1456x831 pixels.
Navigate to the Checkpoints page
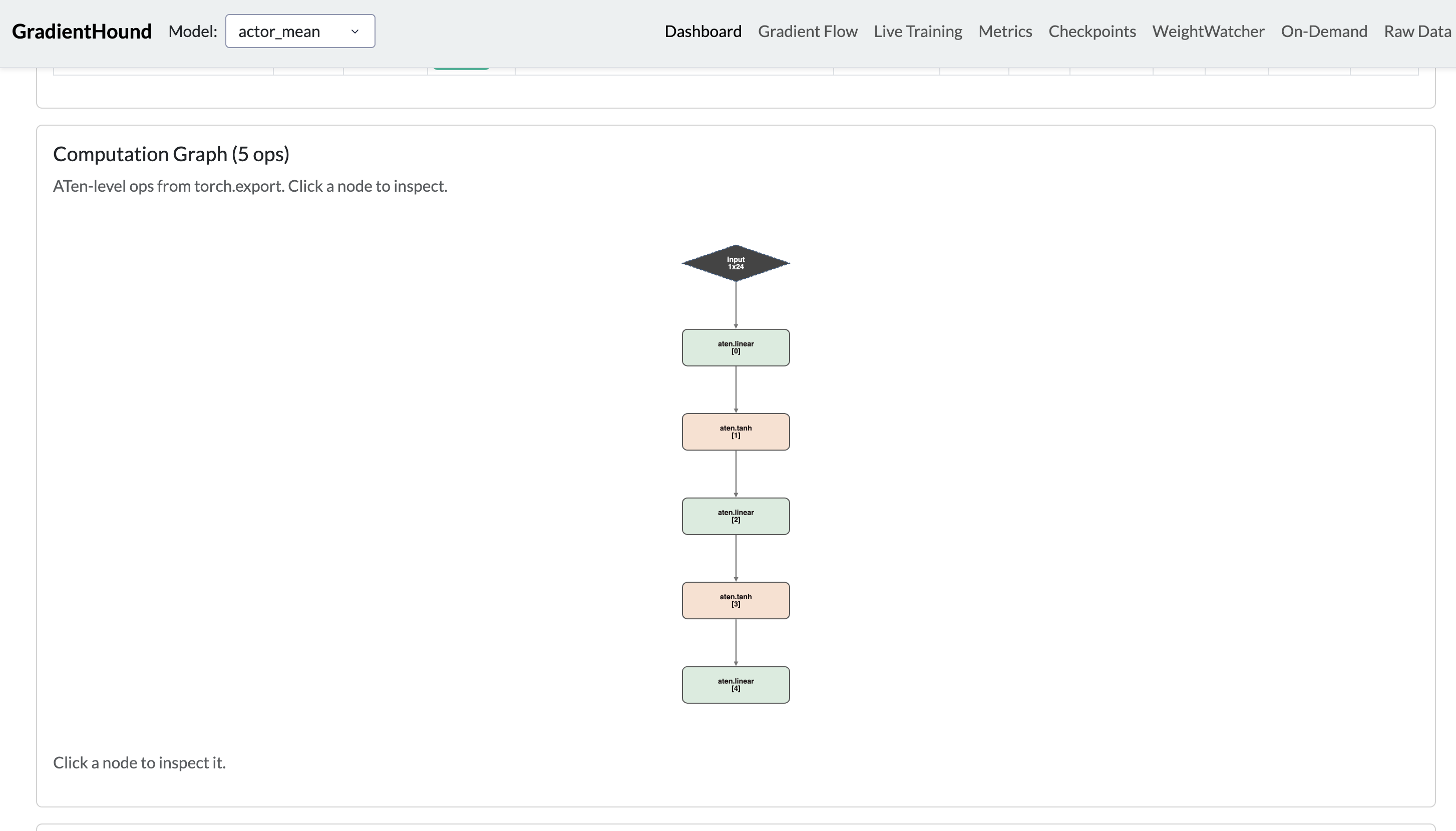(x=1092, y=32)
